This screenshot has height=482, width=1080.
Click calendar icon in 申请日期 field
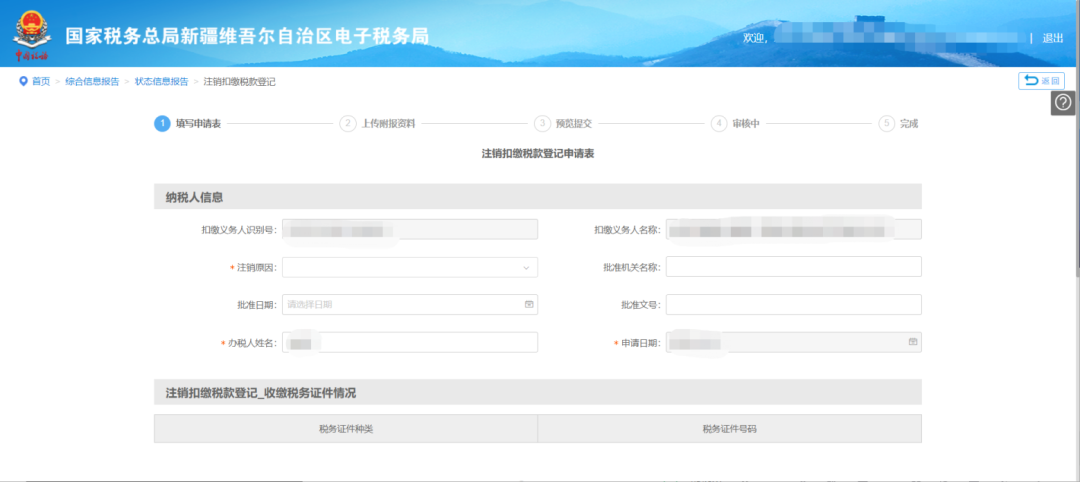tap(912, 342)
